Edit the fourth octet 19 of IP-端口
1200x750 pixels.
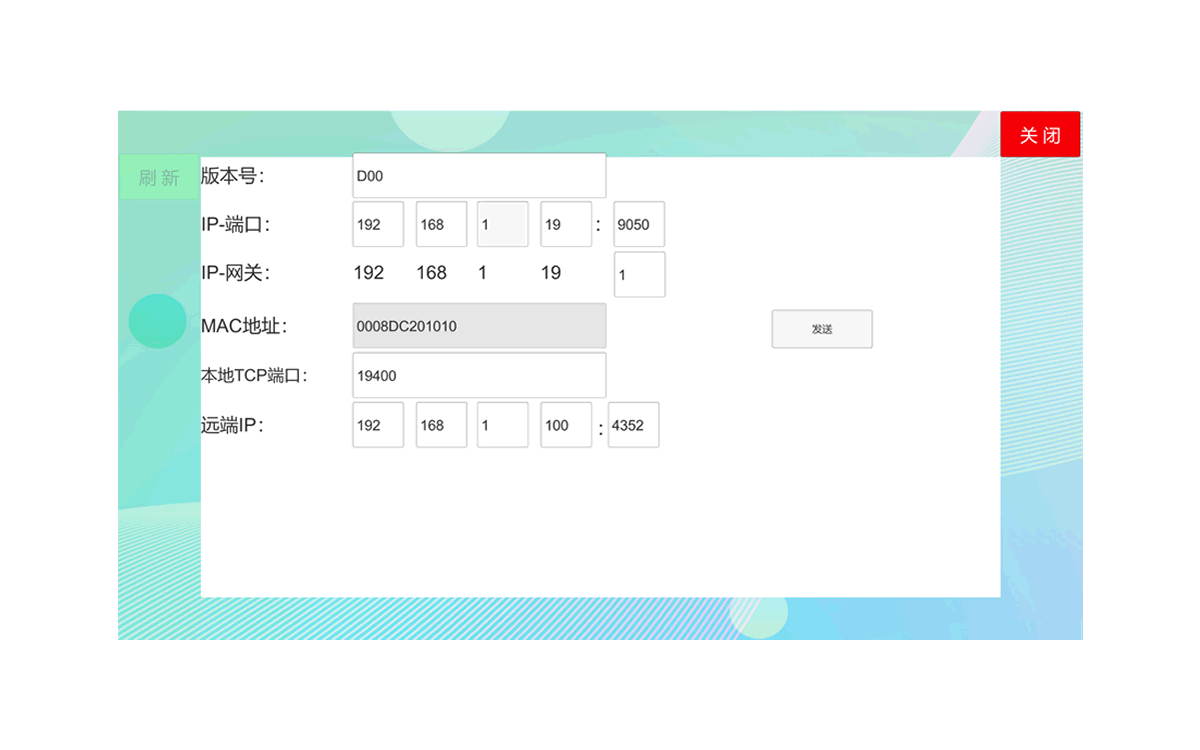[566, 225]
